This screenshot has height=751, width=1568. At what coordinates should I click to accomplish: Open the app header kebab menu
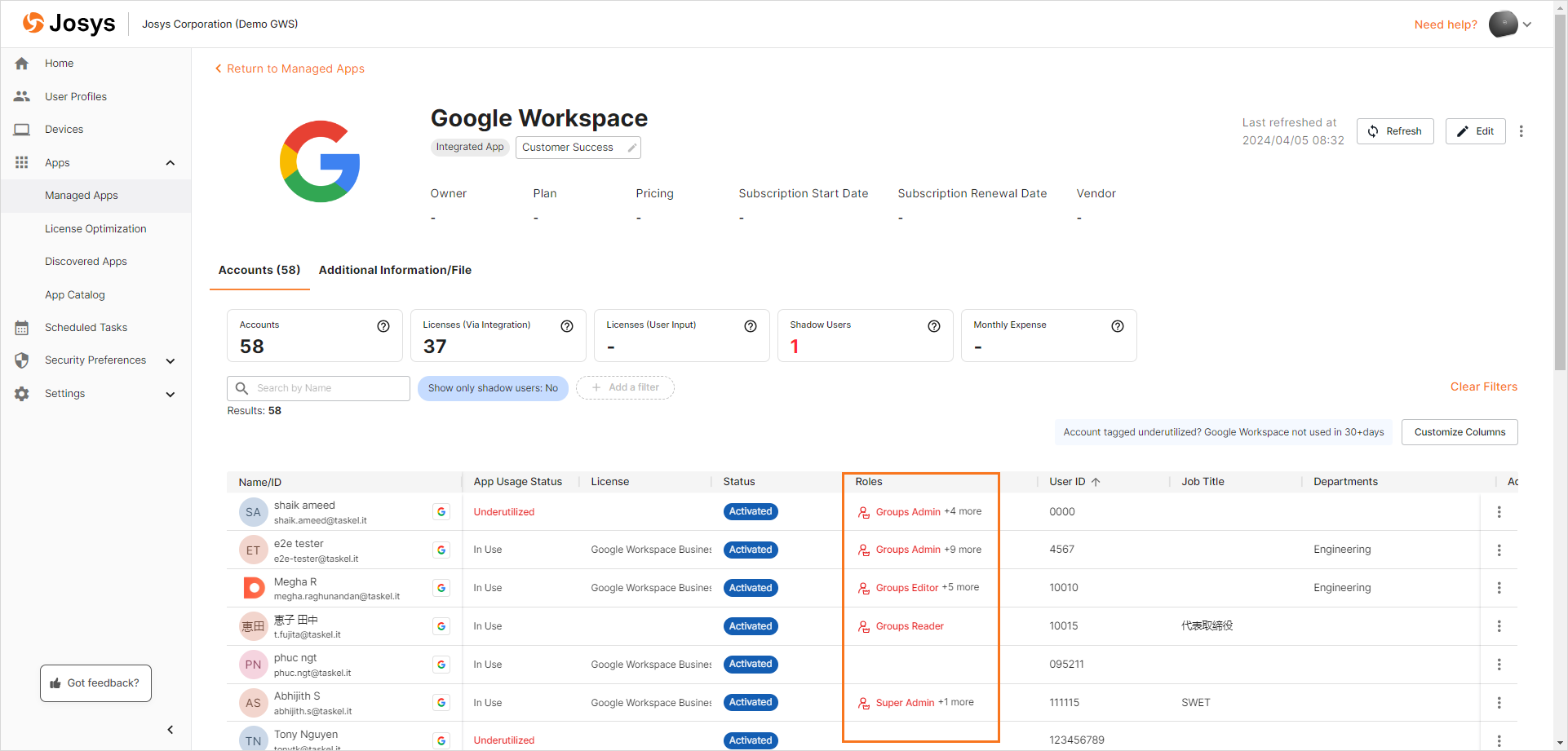(x=1521, y=131)
